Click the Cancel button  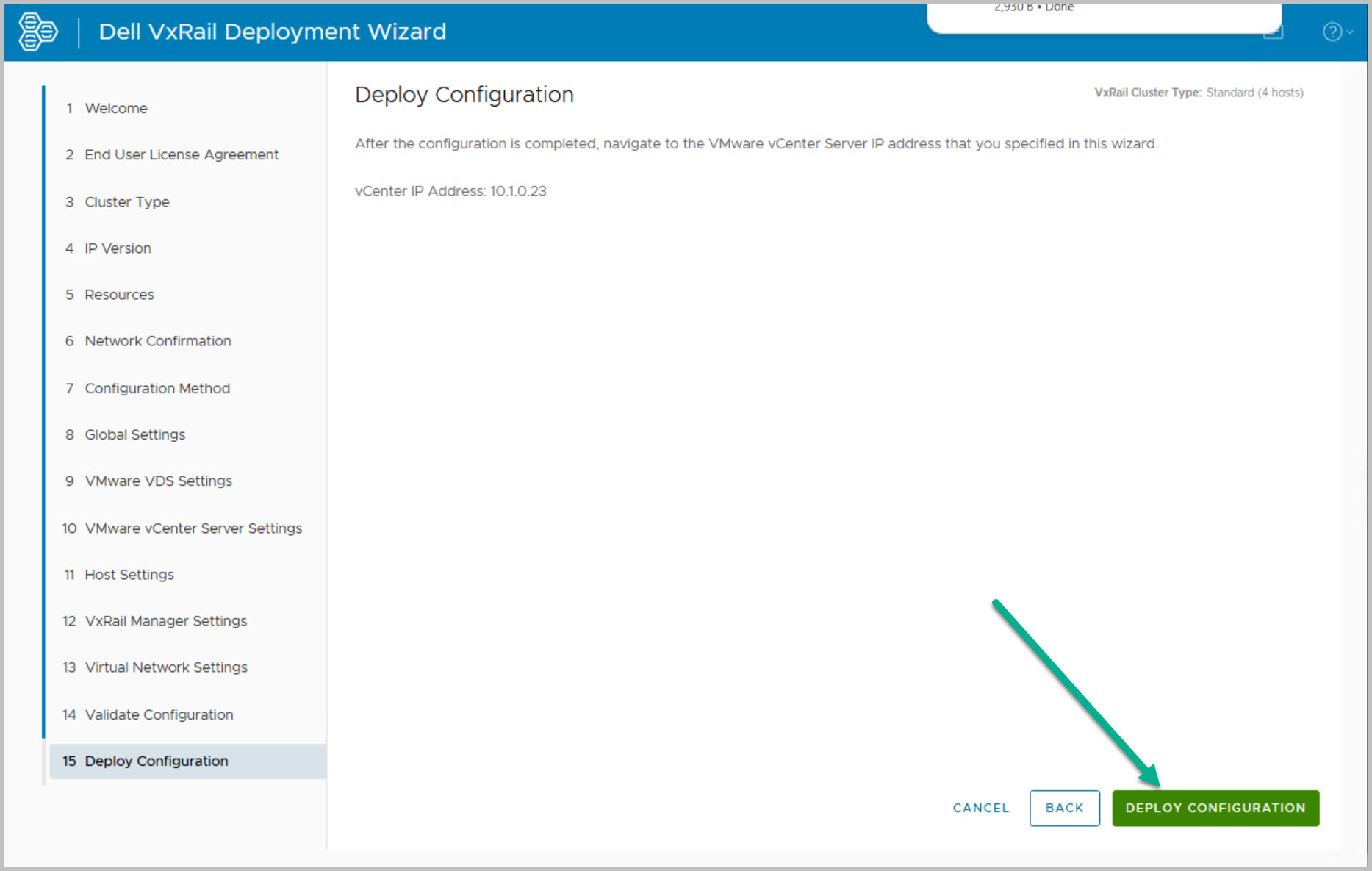tap(980, 808)
